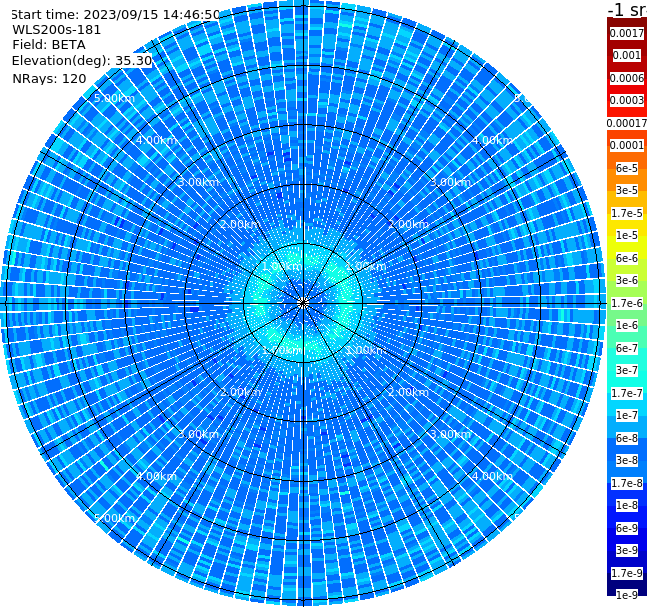Image resolution: width=647 pixels, height=607 pixels.
Task: Select the 1e-9 label at colorbar bottom
Action: pos(627,595)
